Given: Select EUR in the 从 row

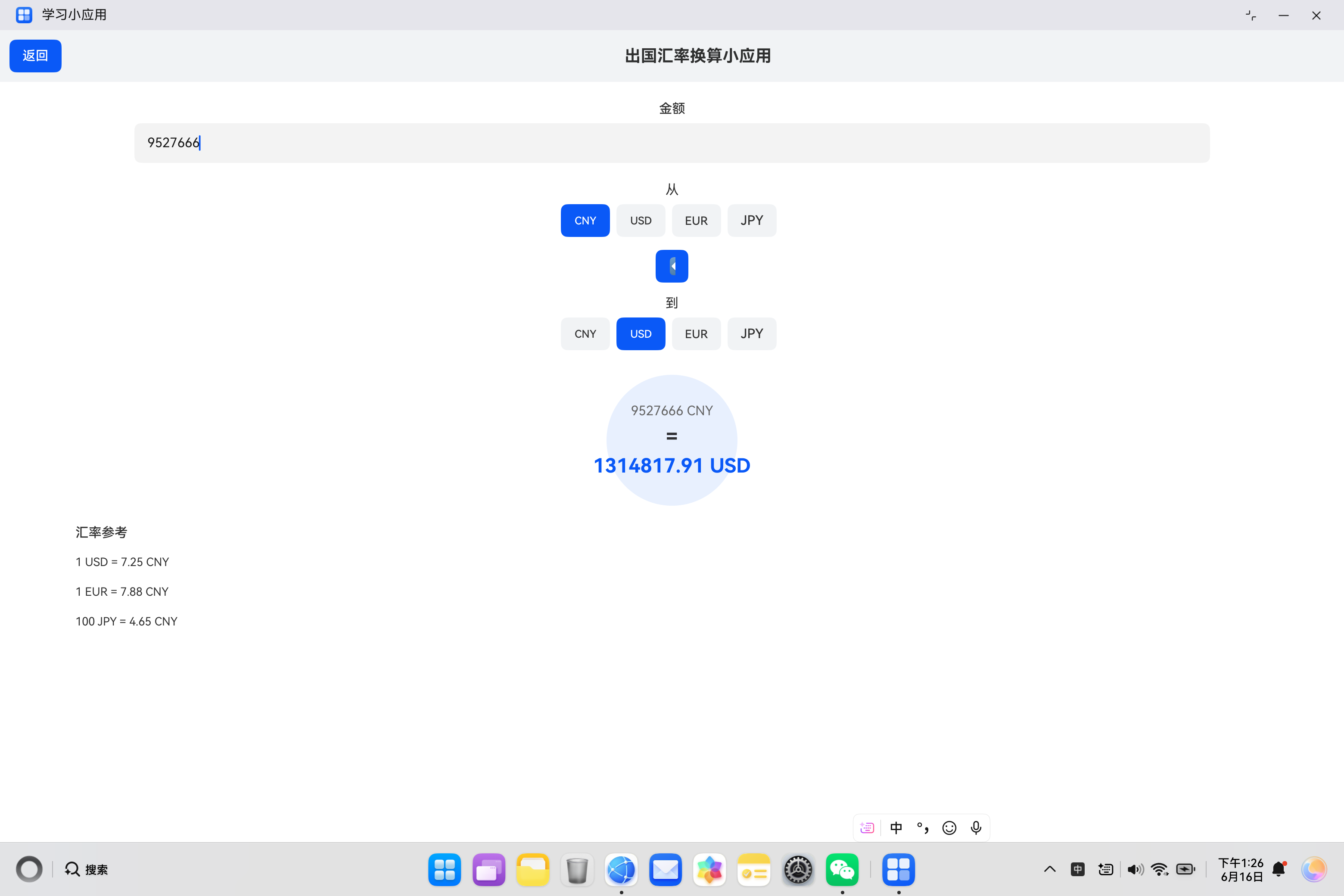Looking at the screenshot, I should (696, 221).
